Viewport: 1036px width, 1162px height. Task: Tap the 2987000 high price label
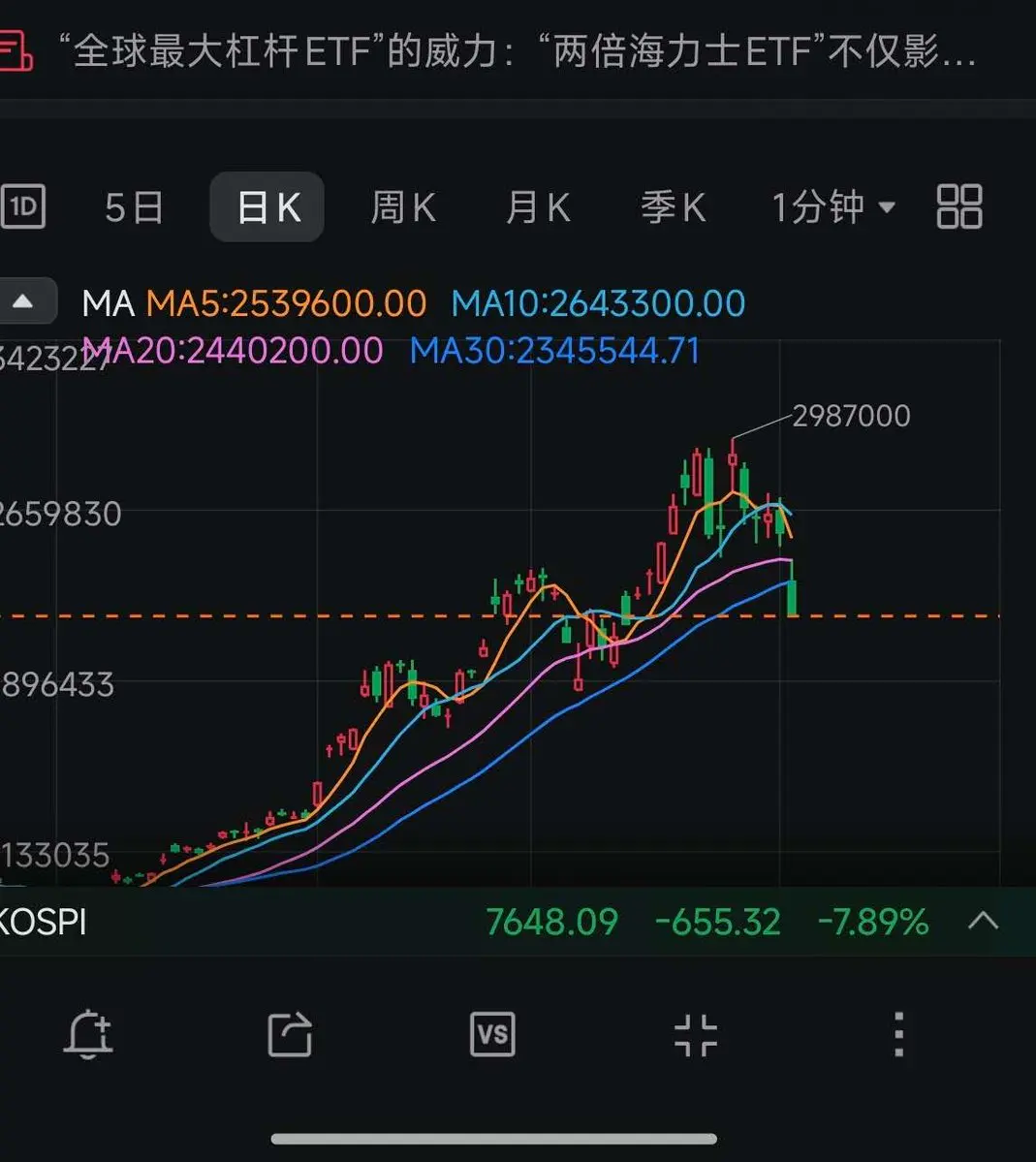[x=851, y=416]
